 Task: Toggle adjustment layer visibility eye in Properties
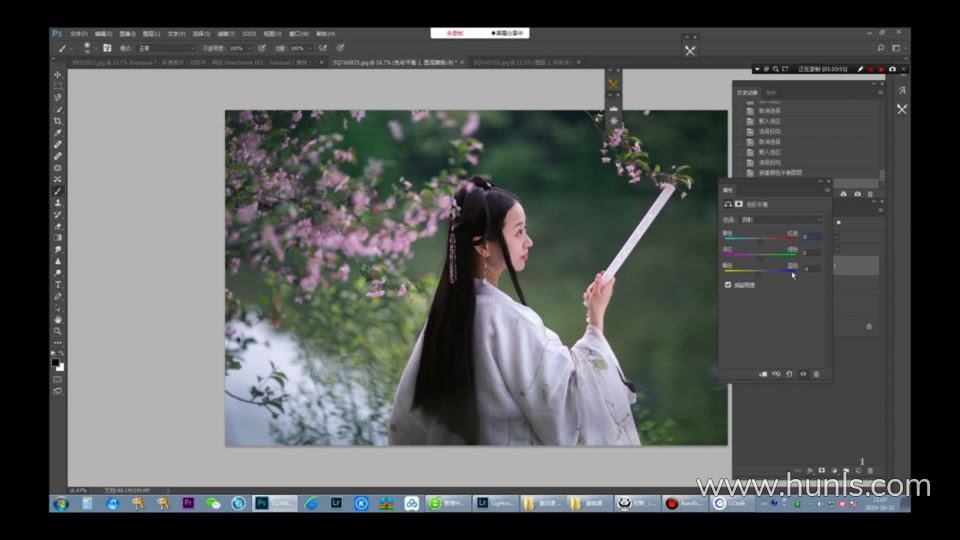(x=803, y=374)
